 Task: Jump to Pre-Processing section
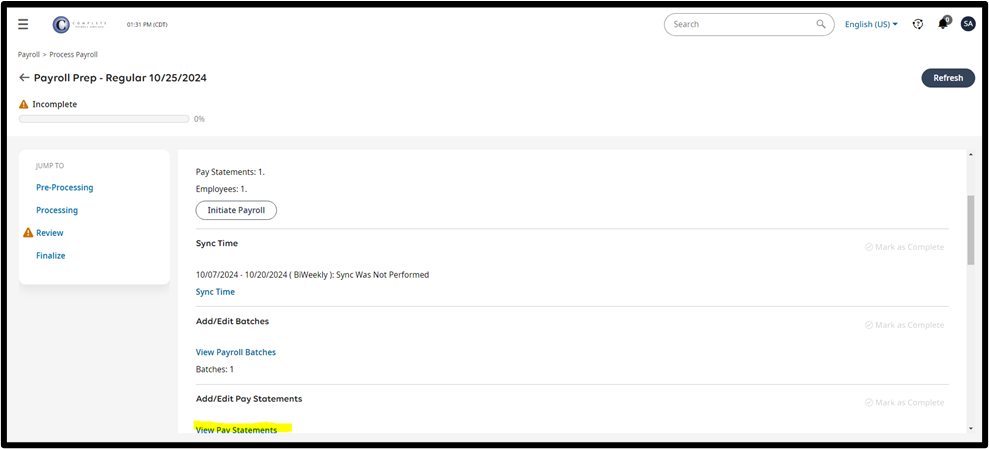click(x=64, y=187)
